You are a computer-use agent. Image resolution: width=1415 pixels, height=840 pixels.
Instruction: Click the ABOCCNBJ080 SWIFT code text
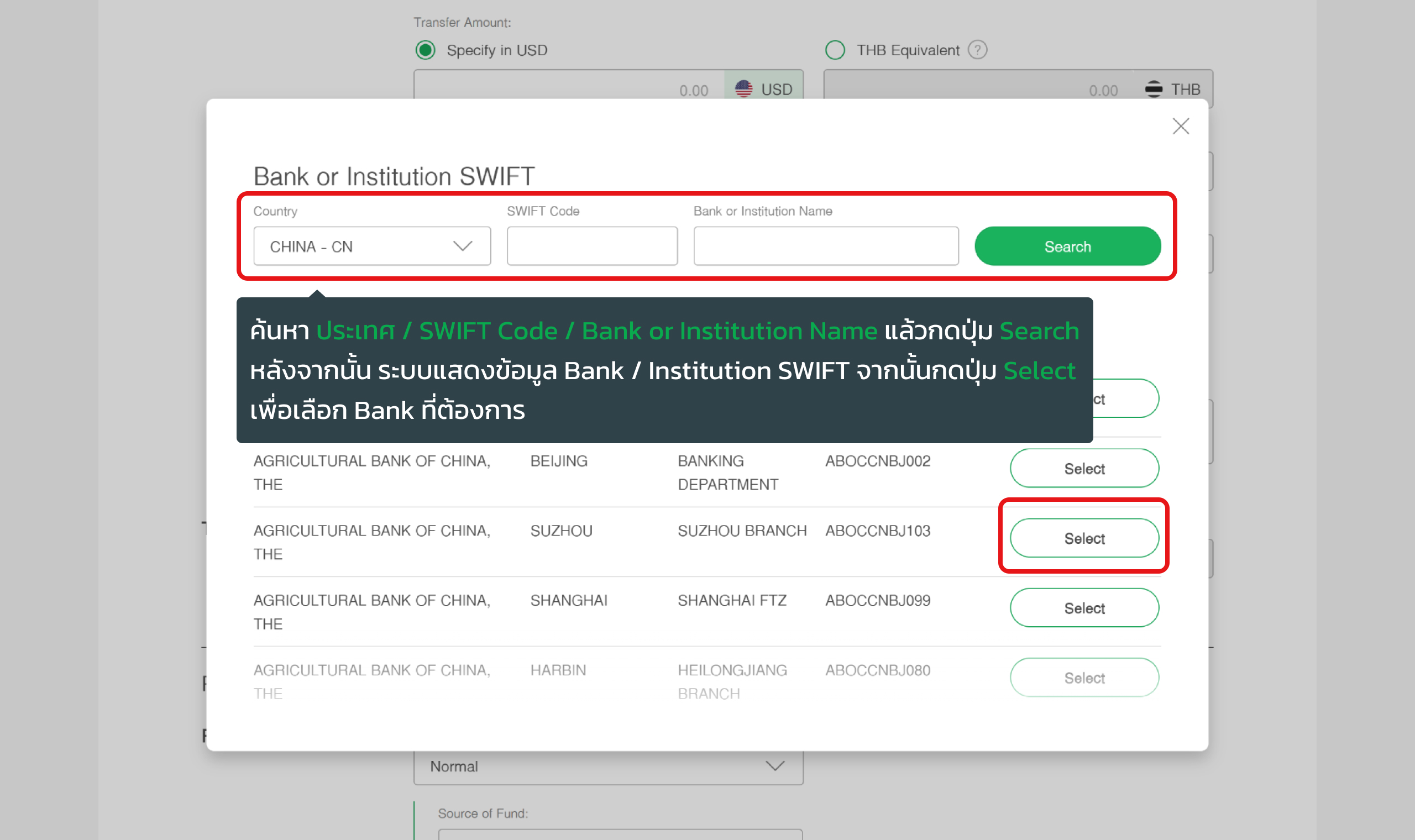877,670
